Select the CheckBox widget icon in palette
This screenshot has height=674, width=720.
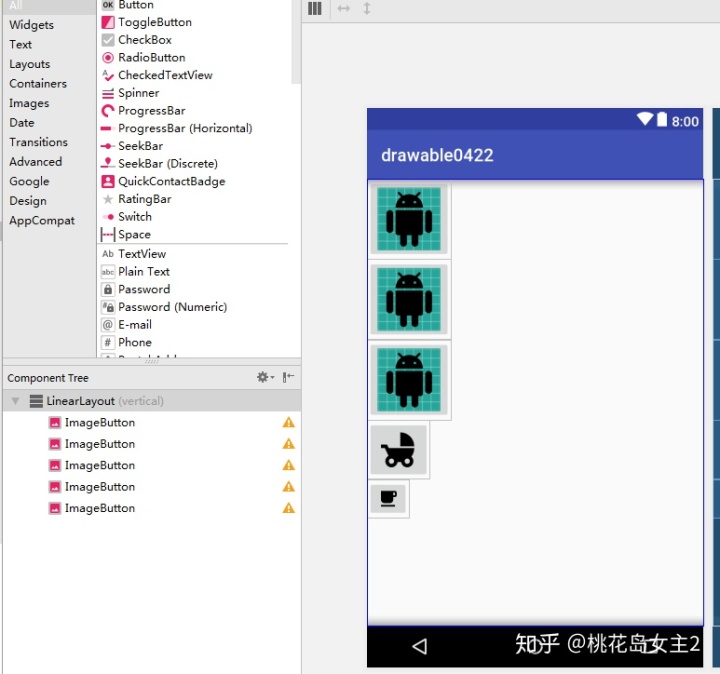107,40
